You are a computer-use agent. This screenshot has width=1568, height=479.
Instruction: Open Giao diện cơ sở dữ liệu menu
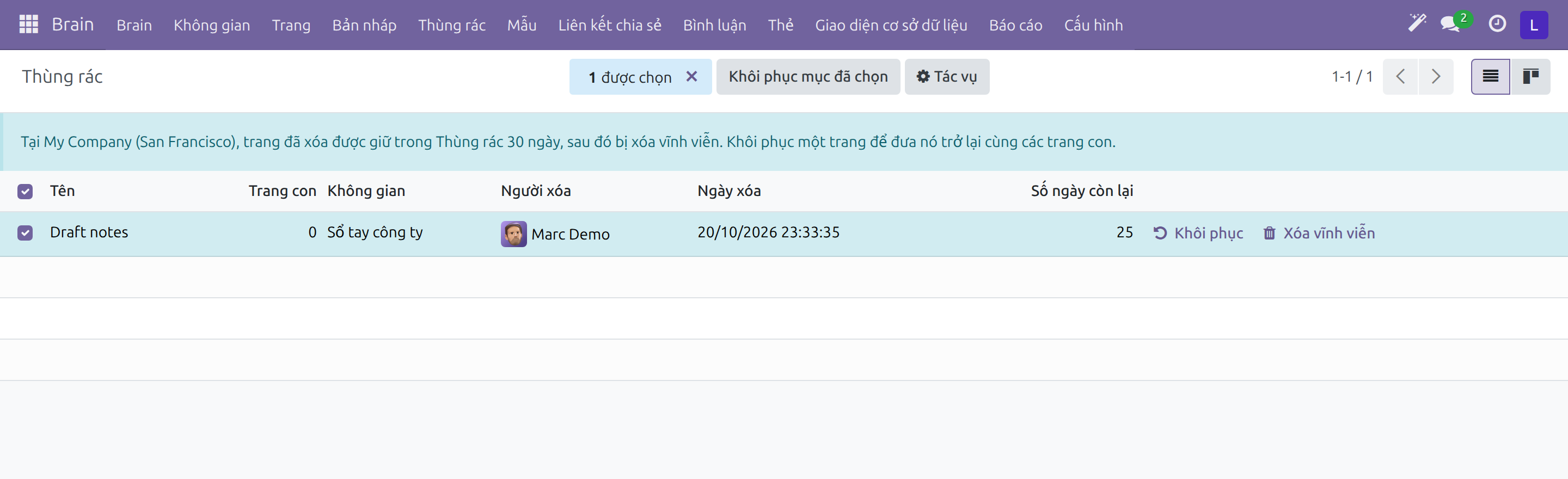click(891, 25)
